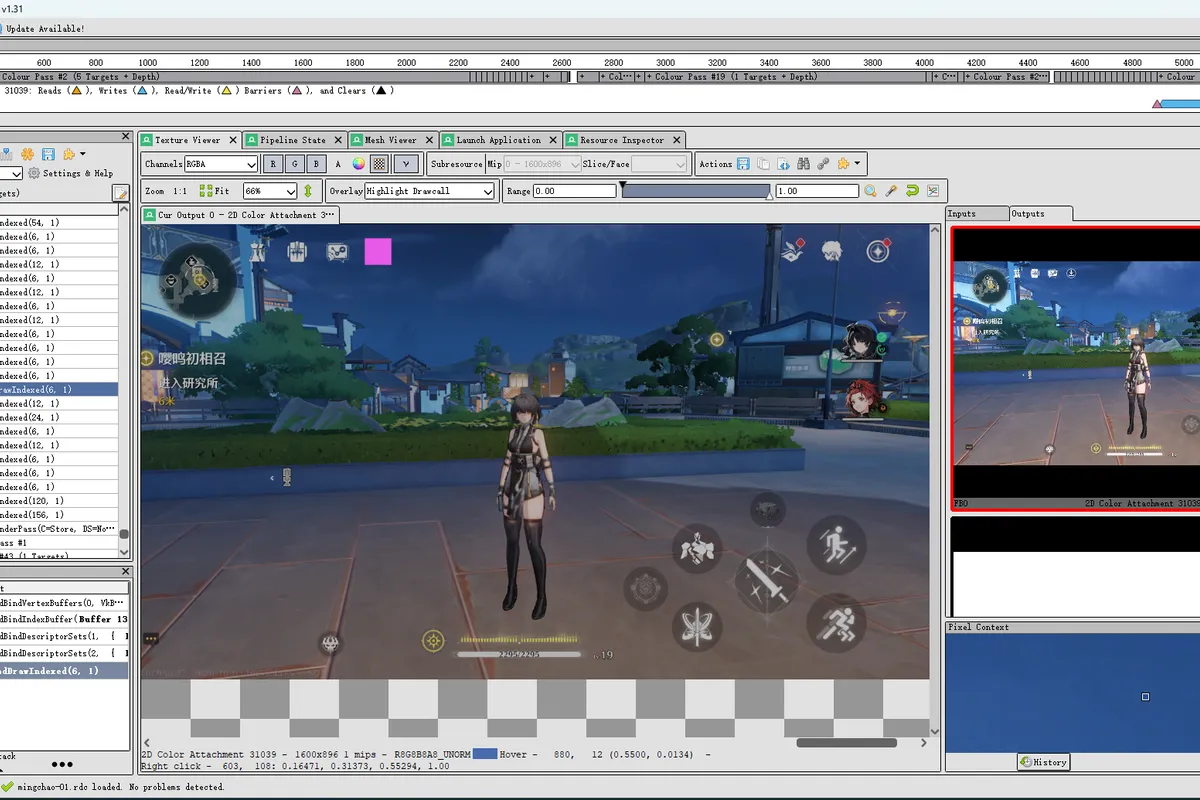Toggle the red channel R button
The image size is (1200, 800).
coord(273,164)
